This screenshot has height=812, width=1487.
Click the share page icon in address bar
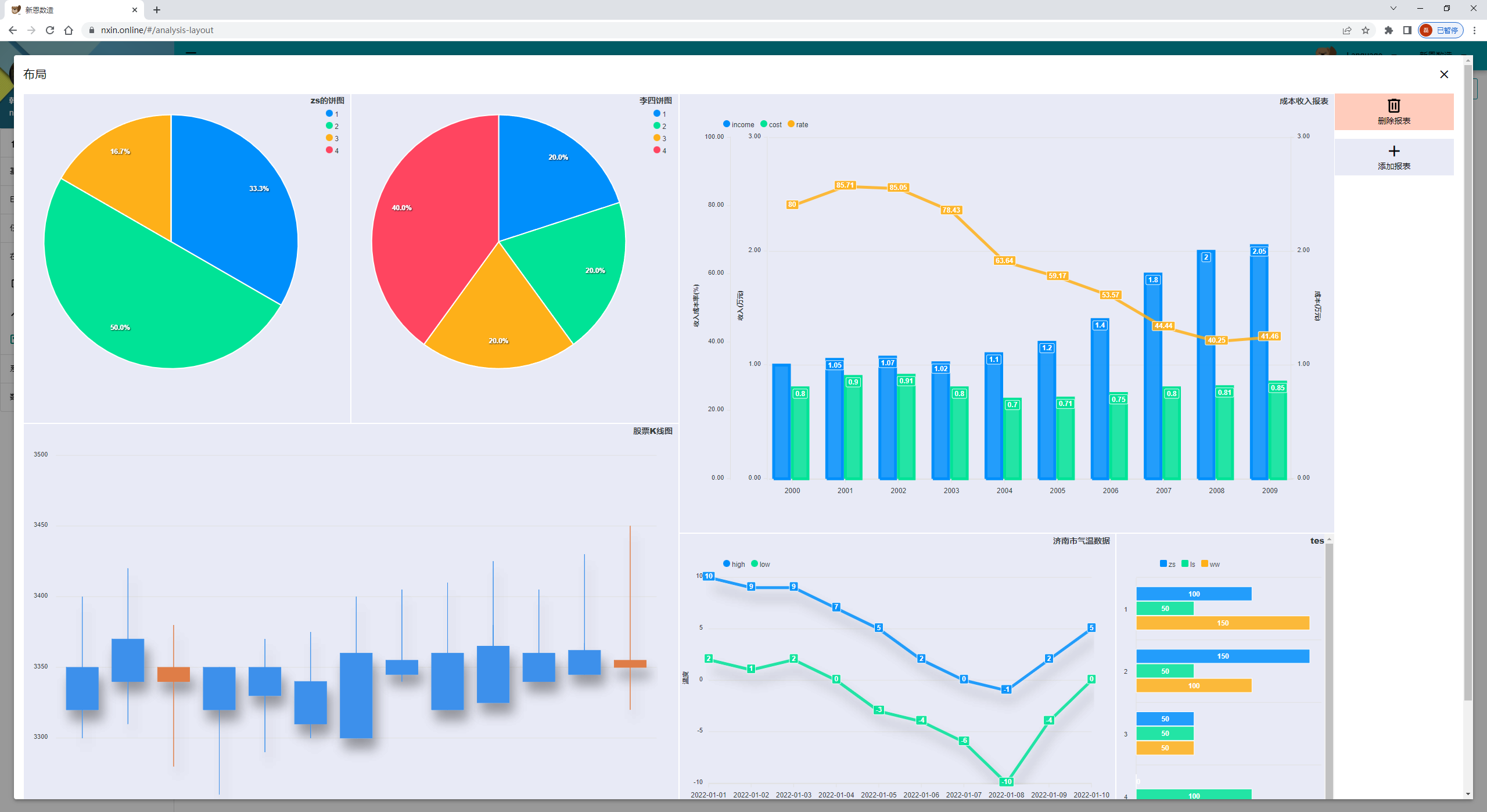point(1347,30)
